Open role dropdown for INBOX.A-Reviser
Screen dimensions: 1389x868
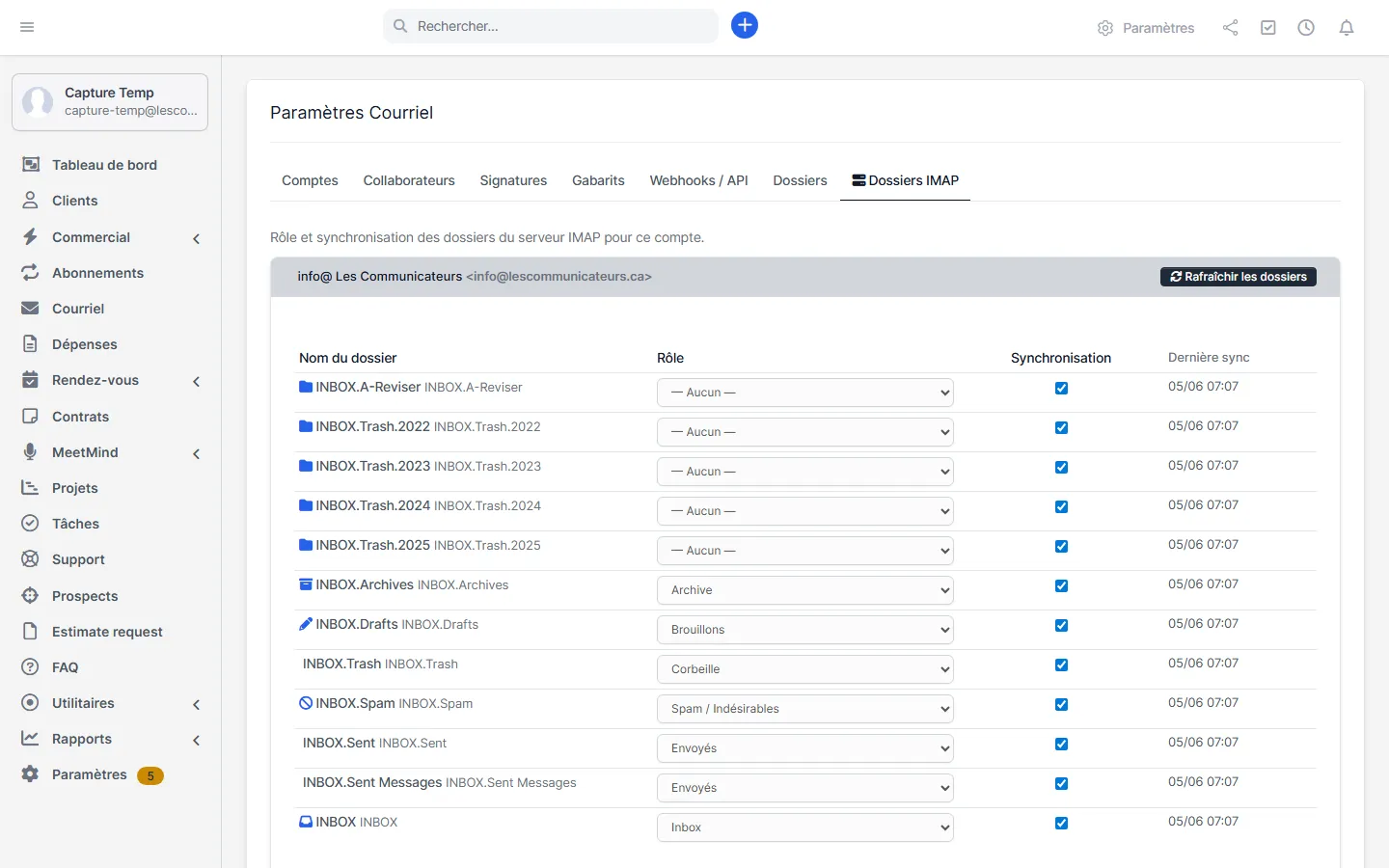(x=805, y=393)
